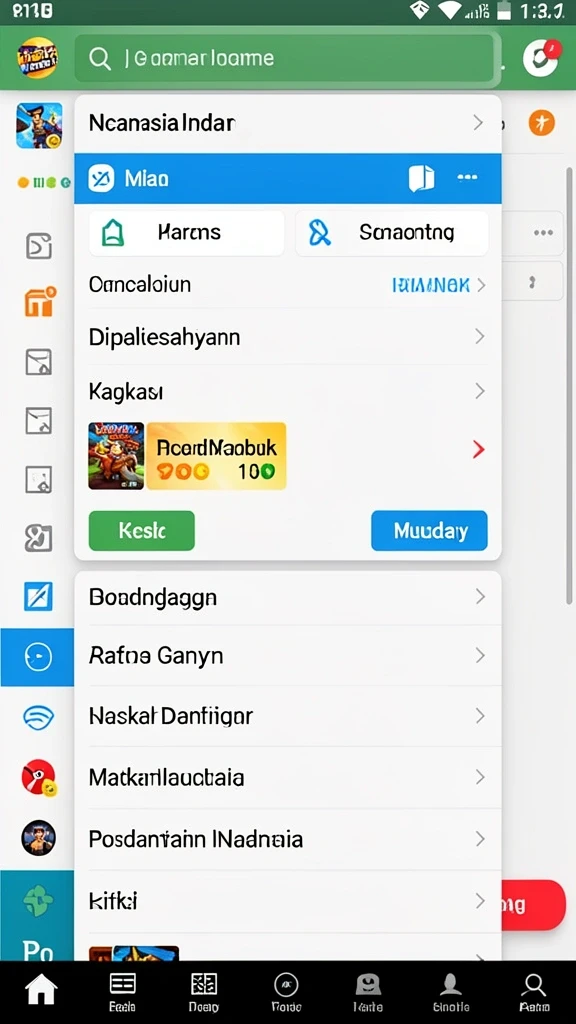Expand chevron on Rafna Ganyn row
576x1024 pixels.
pos(480,655)
